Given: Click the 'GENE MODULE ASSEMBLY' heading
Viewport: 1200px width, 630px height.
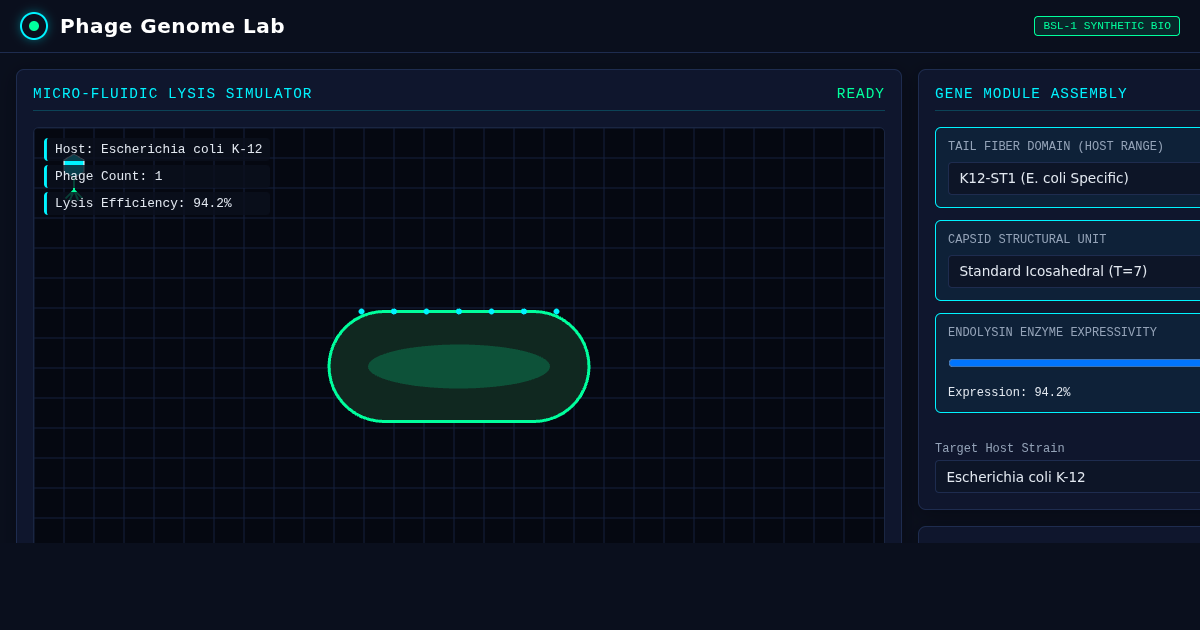Looking at the screenshot, I should [x=1031, y=94].
